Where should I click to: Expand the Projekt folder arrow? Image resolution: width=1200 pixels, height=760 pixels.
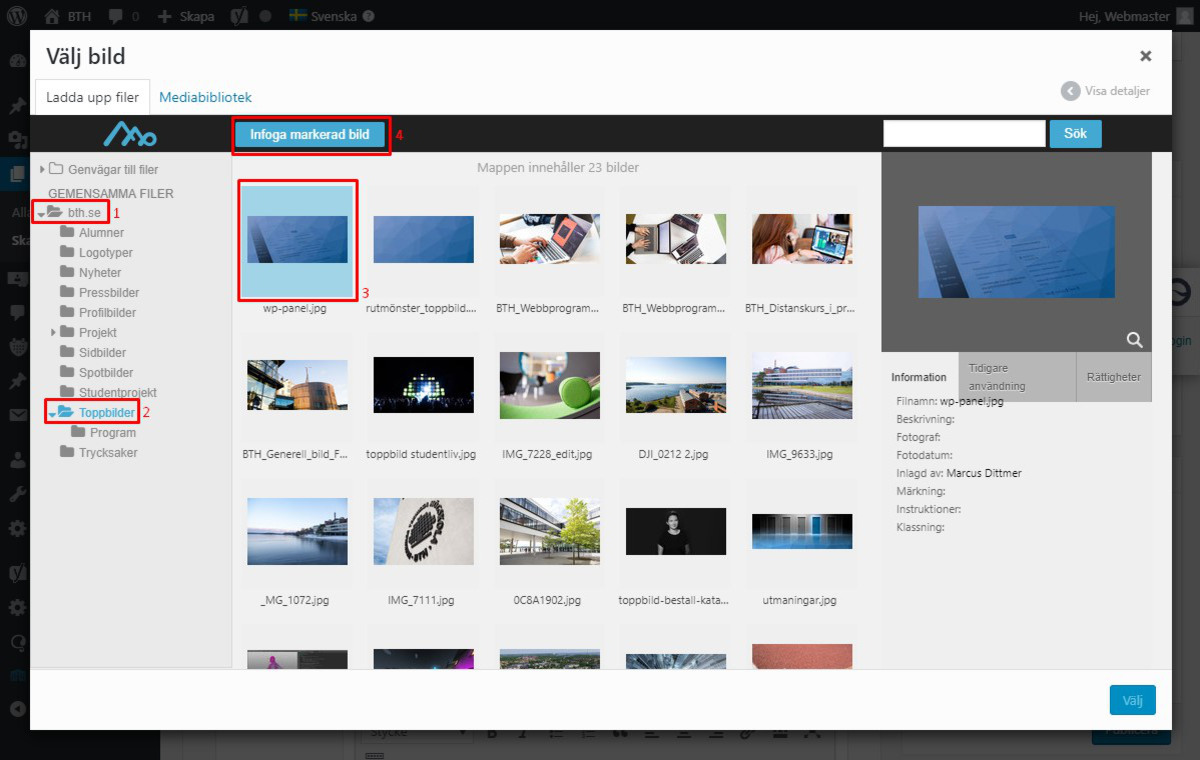tap(53, 332)
